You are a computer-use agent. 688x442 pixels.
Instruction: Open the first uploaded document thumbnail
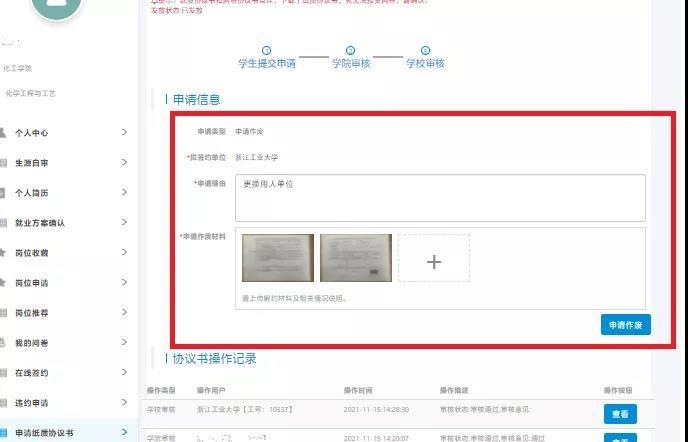click(278, 258)
